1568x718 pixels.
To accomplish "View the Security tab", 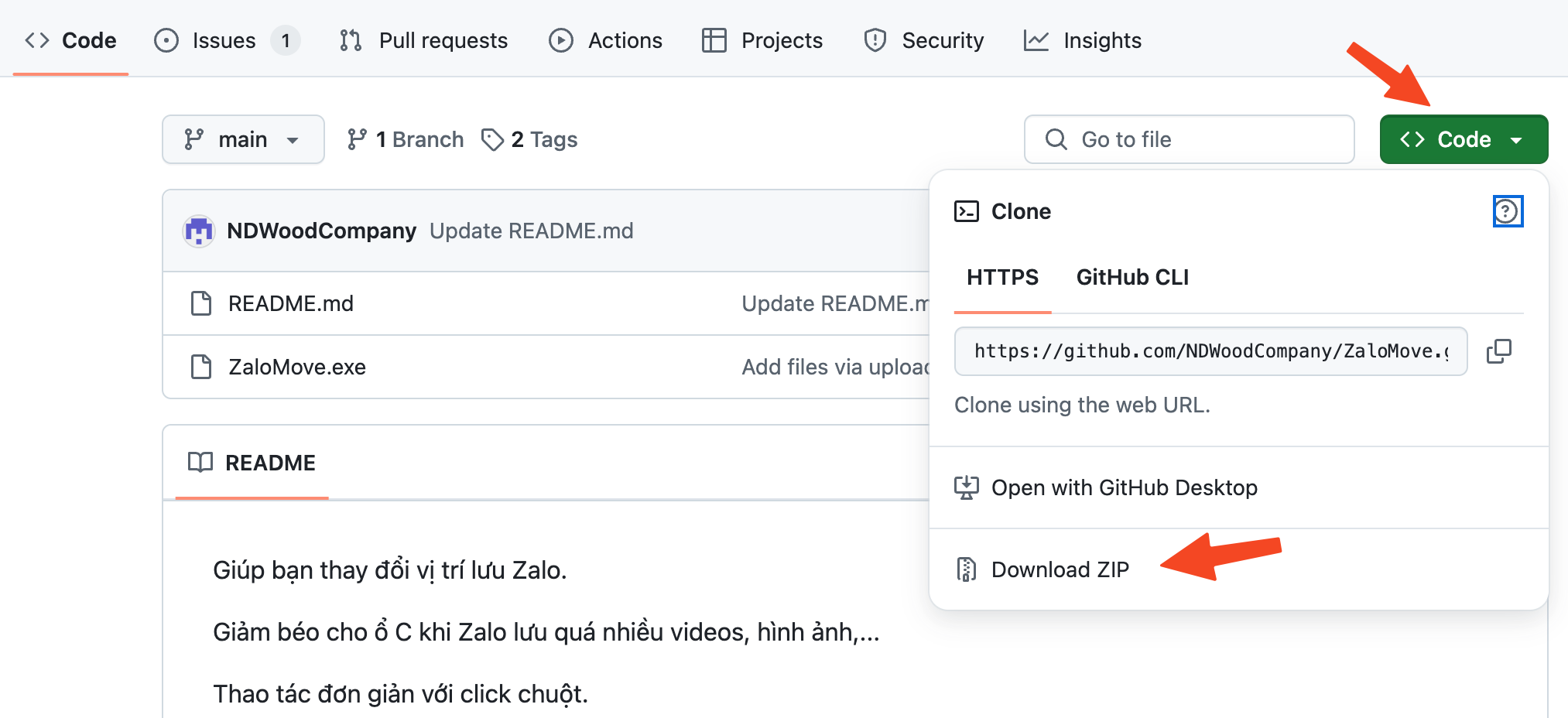I will pyautogui.click(x=924, y=40).
